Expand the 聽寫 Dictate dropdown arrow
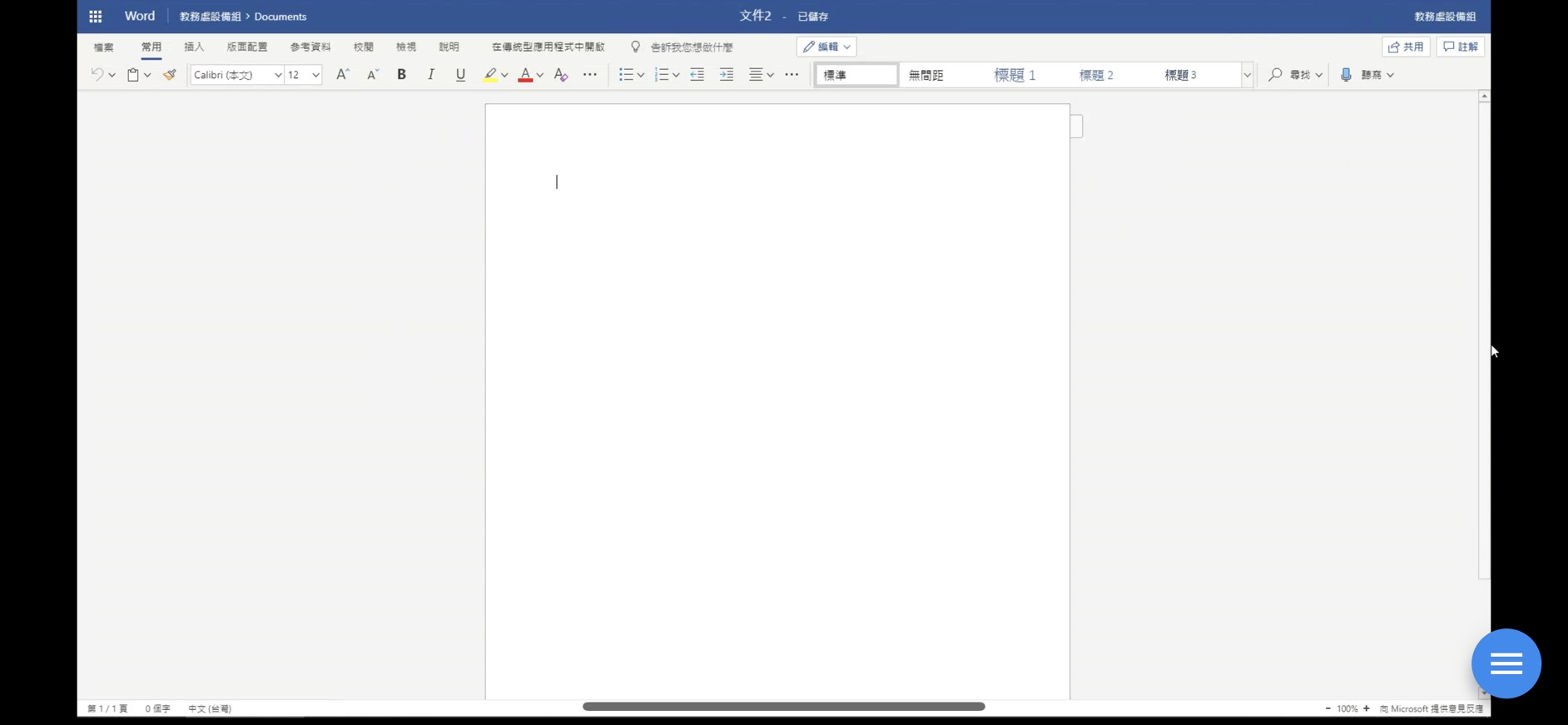The height and width of the screenshot is (725, 1568). [x=1390, y=75]
